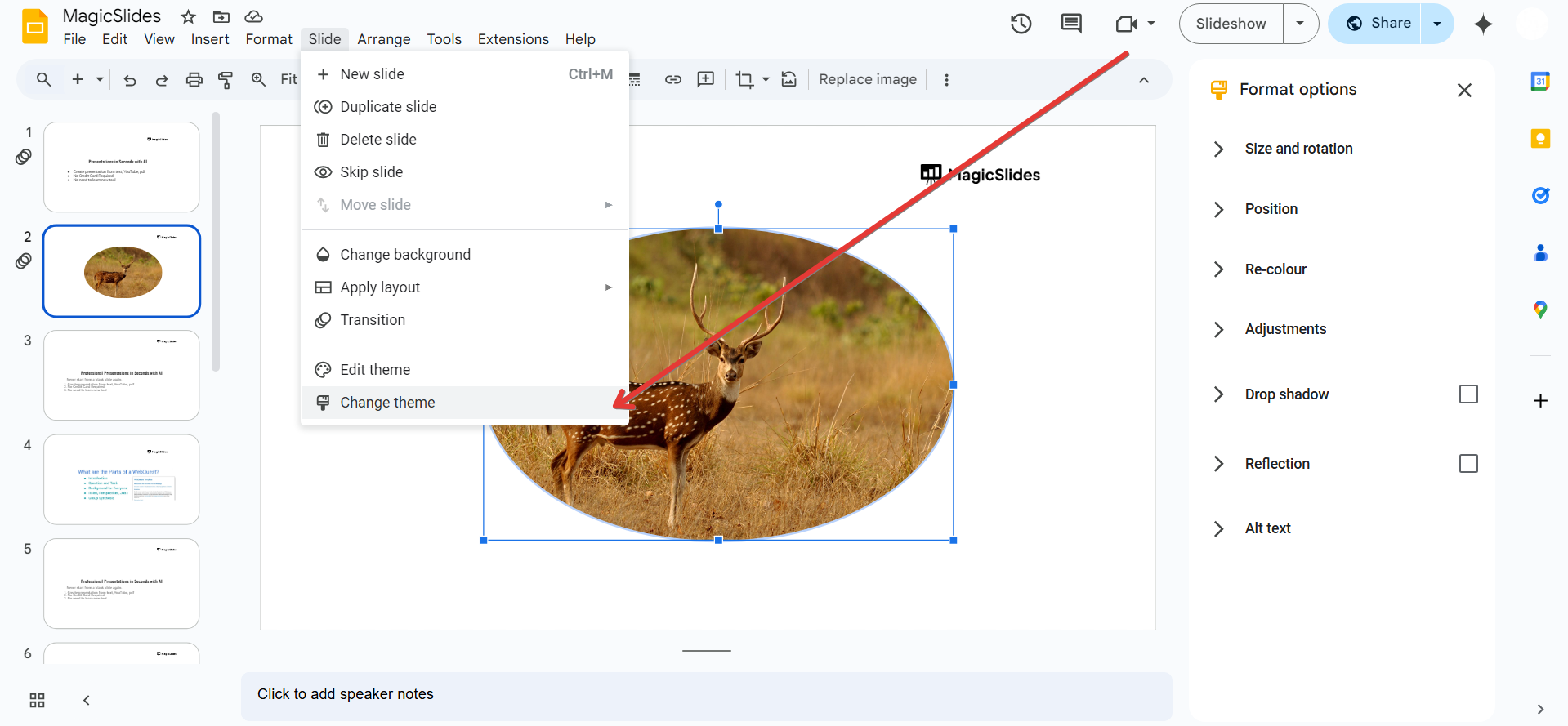The width and height of the screenshot is (1568, 726).
Task: Open the Slideshow options dropdown arrow
Action: [x=1300, y=24]
